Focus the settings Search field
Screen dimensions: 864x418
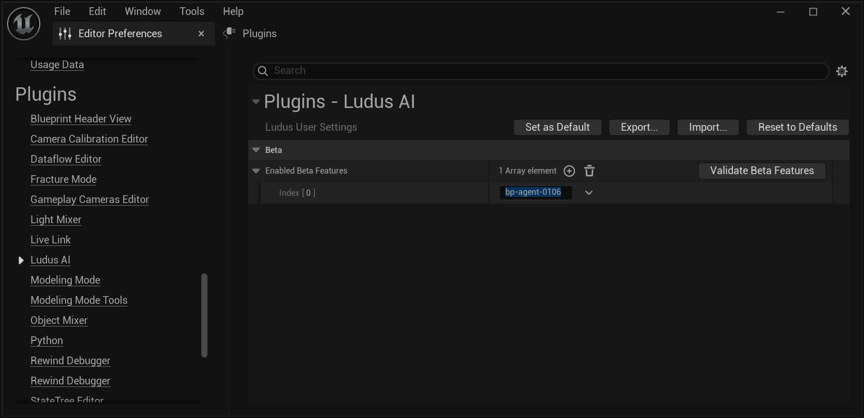tap(541, 70)
